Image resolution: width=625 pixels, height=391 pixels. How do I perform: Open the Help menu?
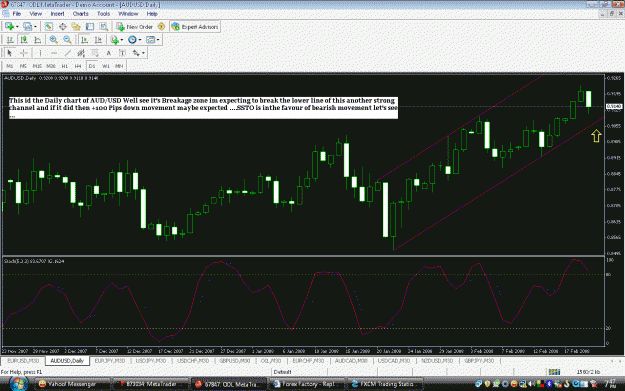pyautogui.click(x=152, y=14)
